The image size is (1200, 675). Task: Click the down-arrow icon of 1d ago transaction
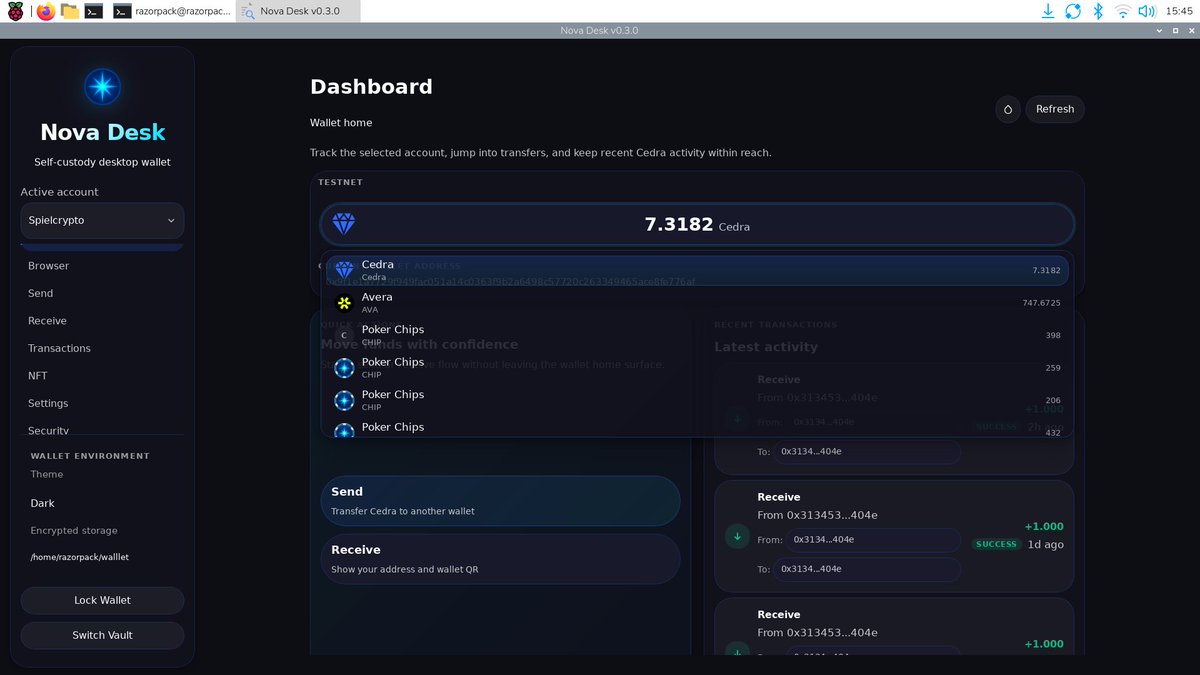point(737,536)
